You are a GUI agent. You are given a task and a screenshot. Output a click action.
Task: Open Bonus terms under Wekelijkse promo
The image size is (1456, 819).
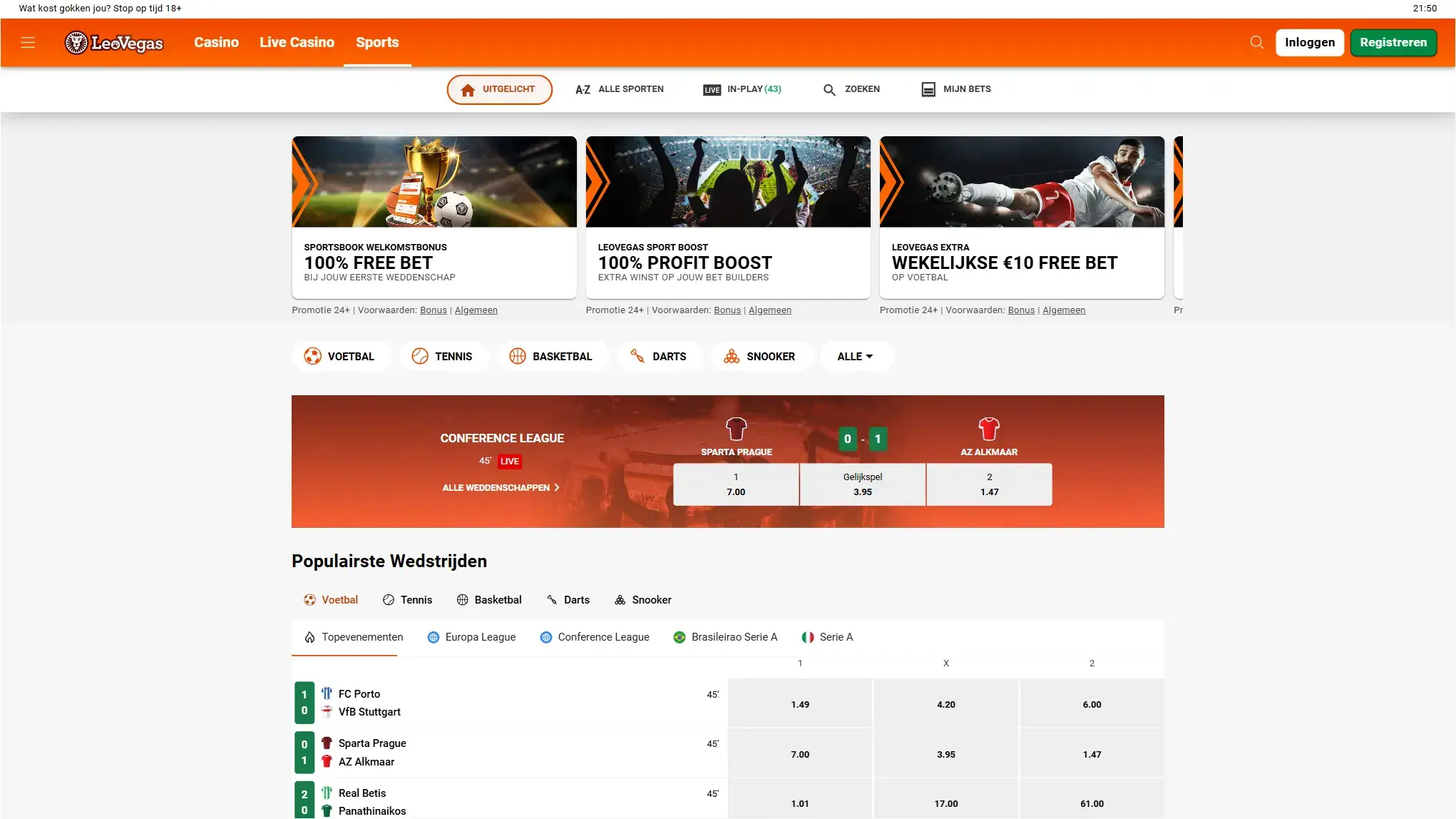[x=1021, y=310]
